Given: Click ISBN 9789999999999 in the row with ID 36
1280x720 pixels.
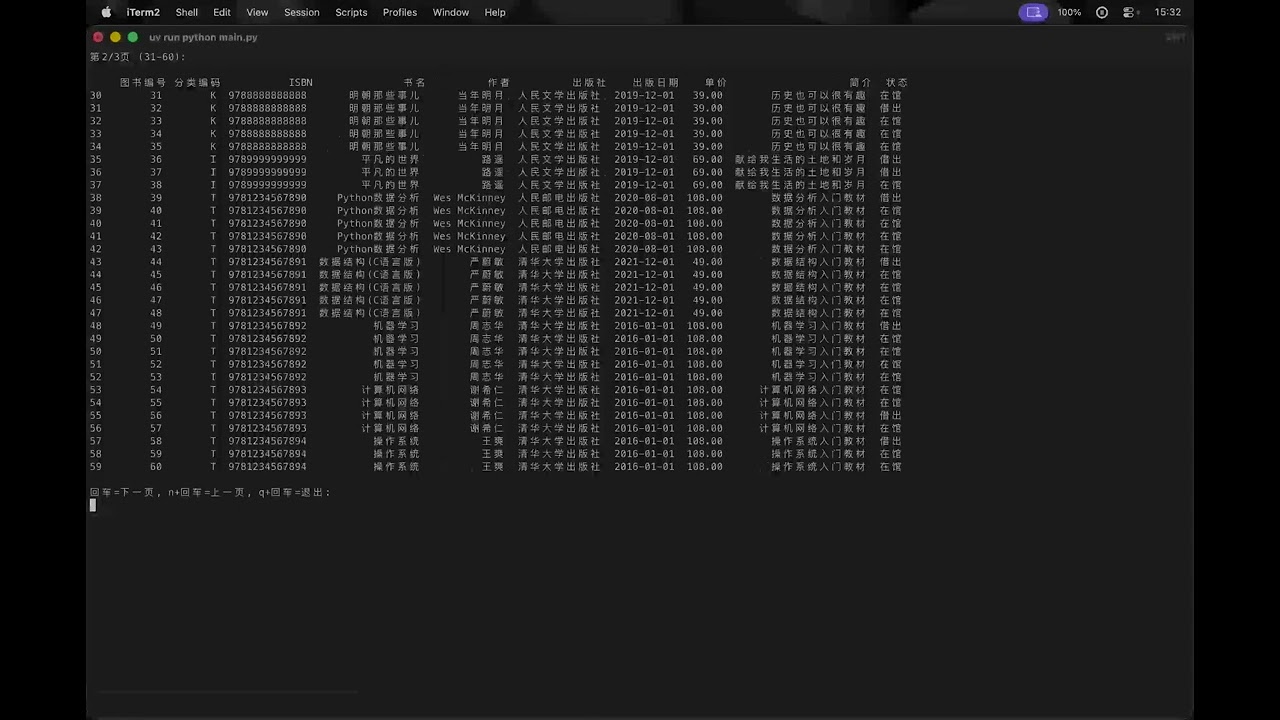Looking at the screenshot, I should (x=267, y=159).
